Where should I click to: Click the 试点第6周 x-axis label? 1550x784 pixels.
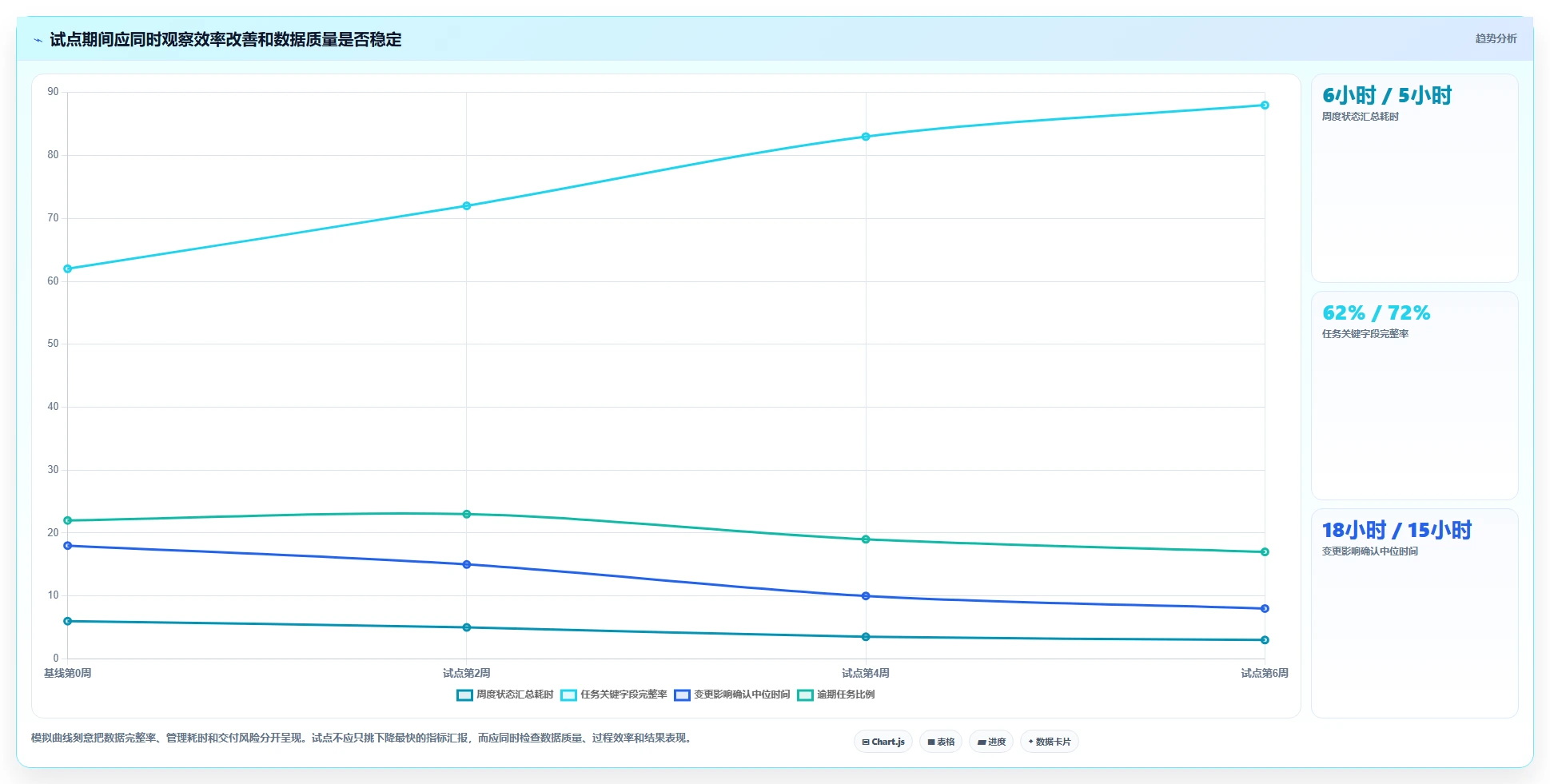tap(1265, 674)
